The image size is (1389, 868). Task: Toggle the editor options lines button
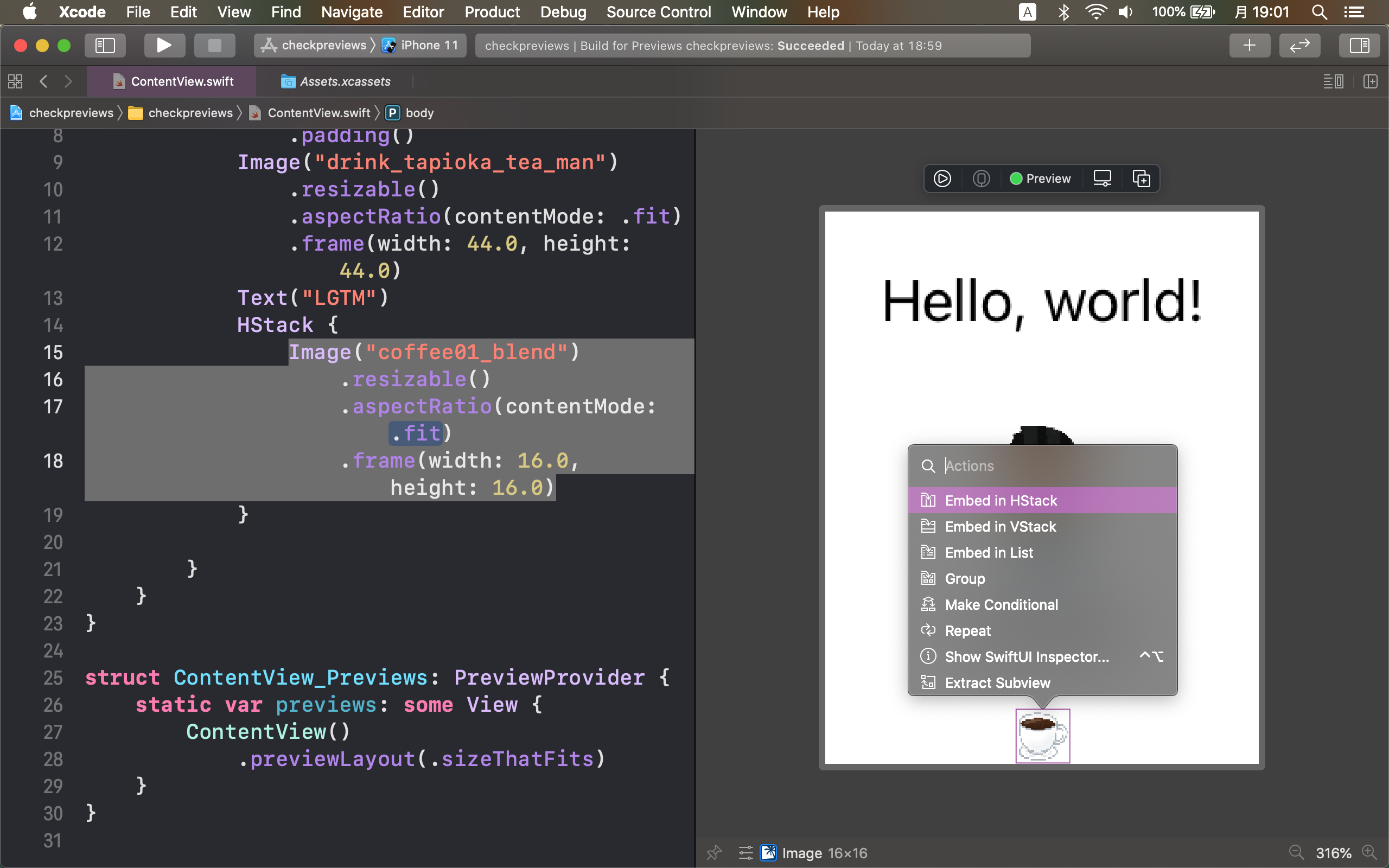click(1333, 81)
